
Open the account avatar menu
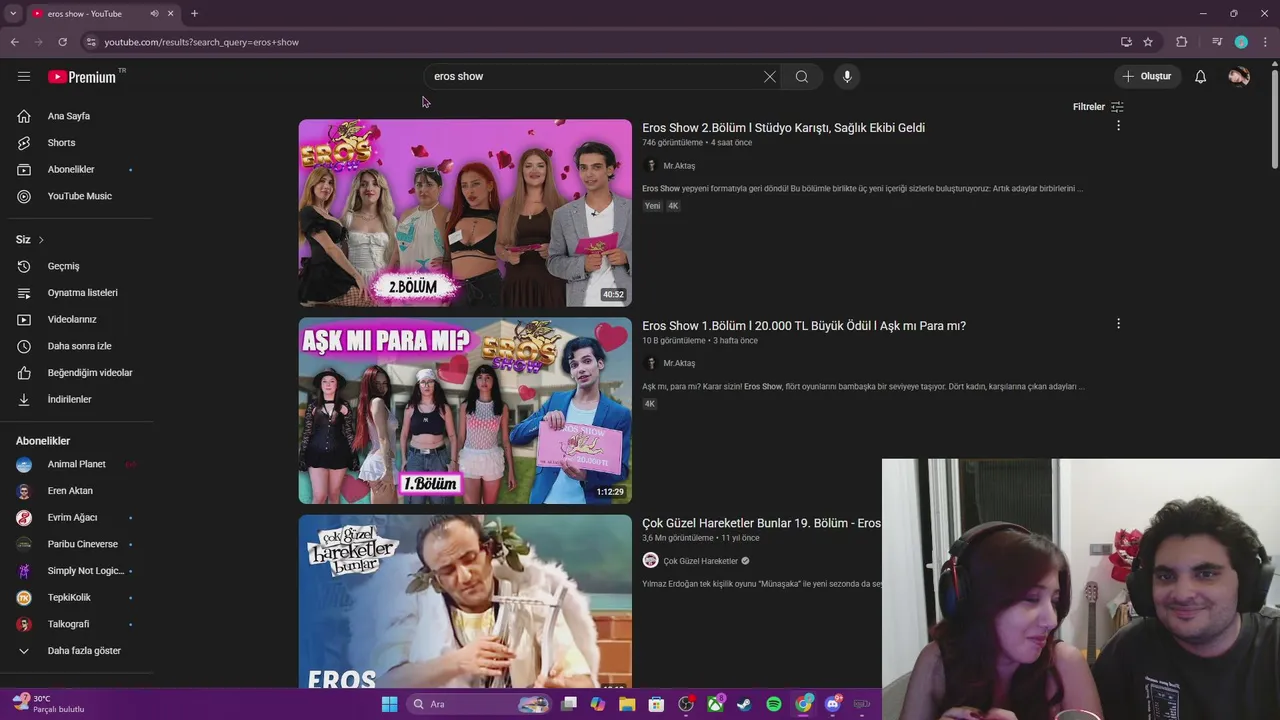click(1239, 76)
